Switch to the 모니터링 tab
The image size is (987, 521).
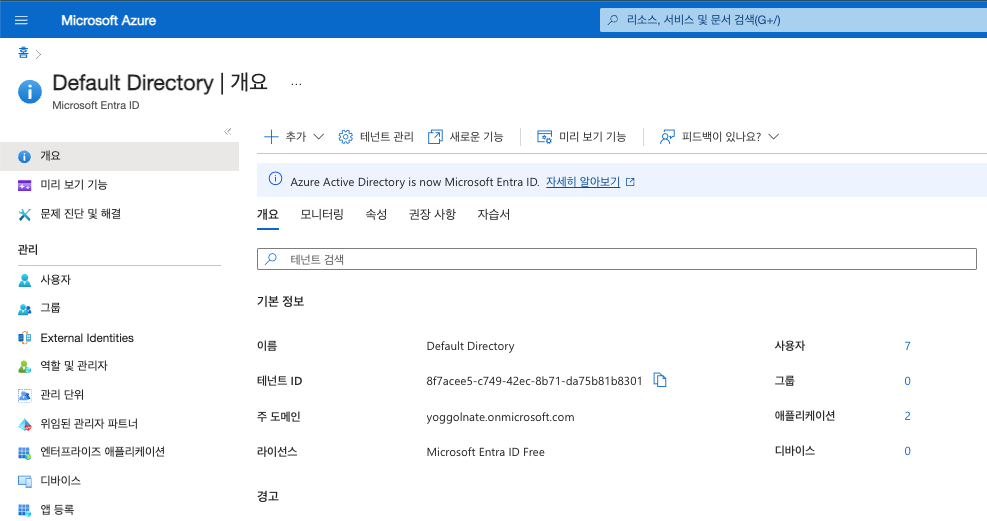[322, 215]
